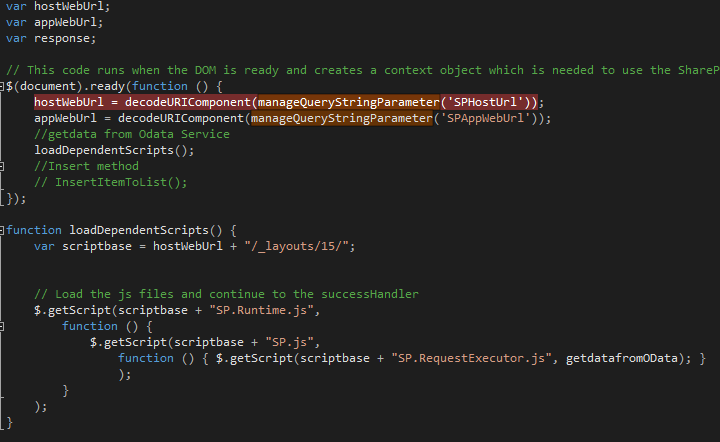Place cursor on 'var hostWebUrl;' declaration
The height and width of the screenshot is (442, 720).
click(58, 6)
